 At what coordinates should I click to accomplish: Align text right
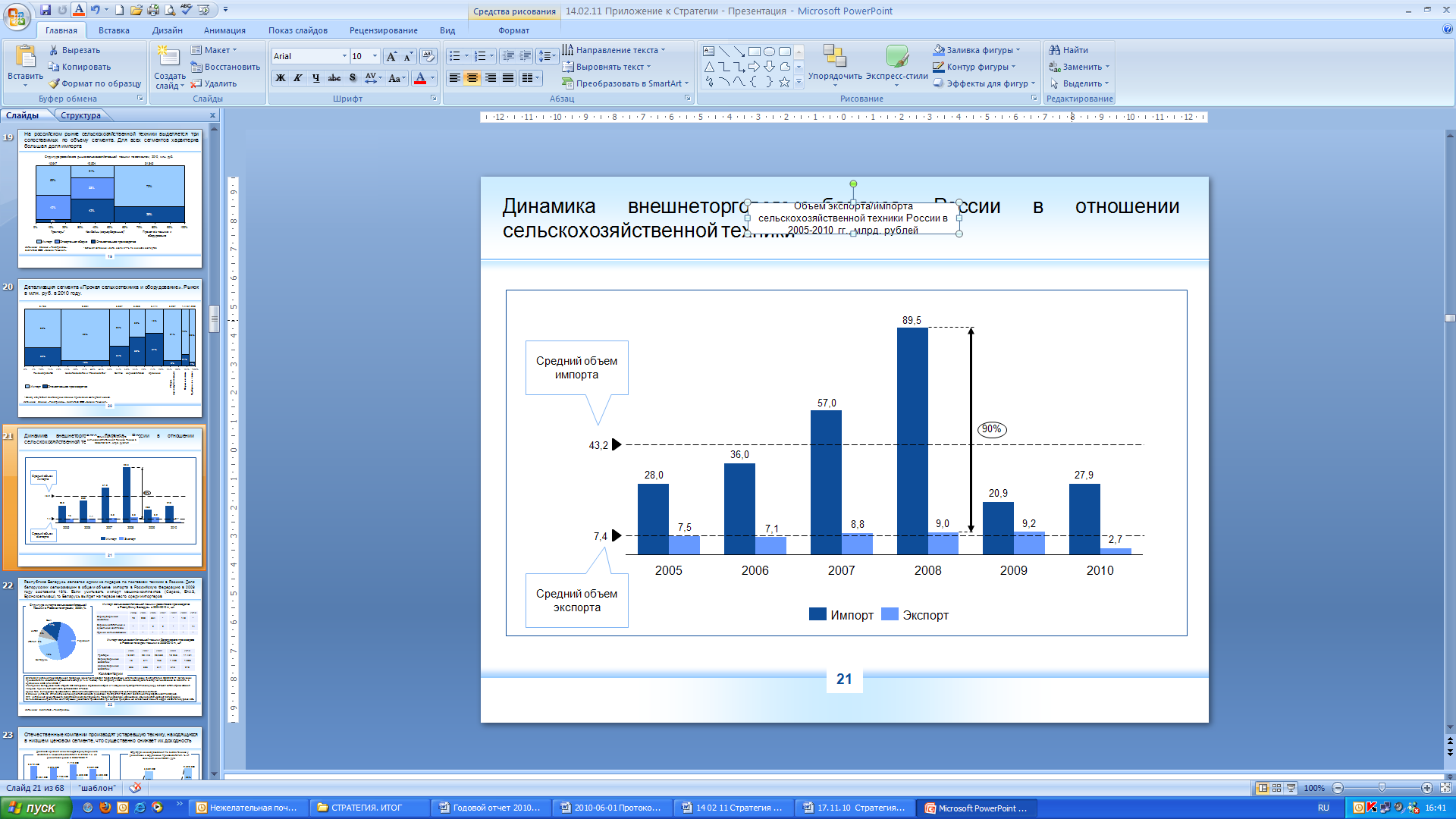pos(490,78)
